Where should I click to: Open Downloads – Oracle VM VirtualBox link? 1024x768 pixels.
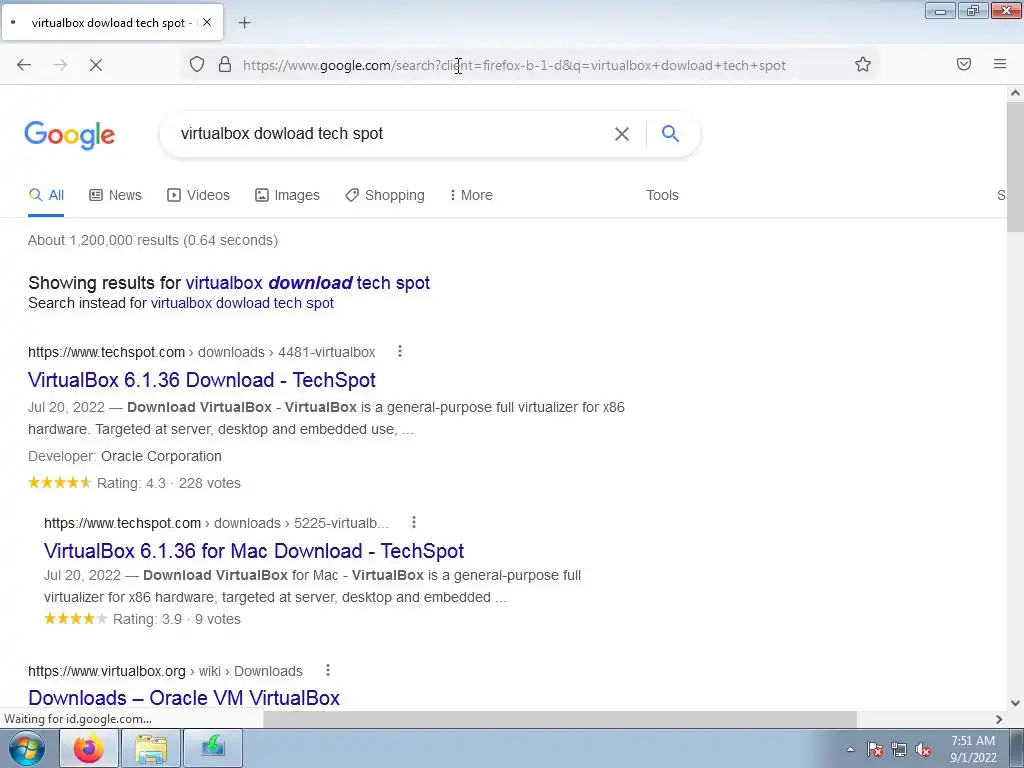click(184, 698)
